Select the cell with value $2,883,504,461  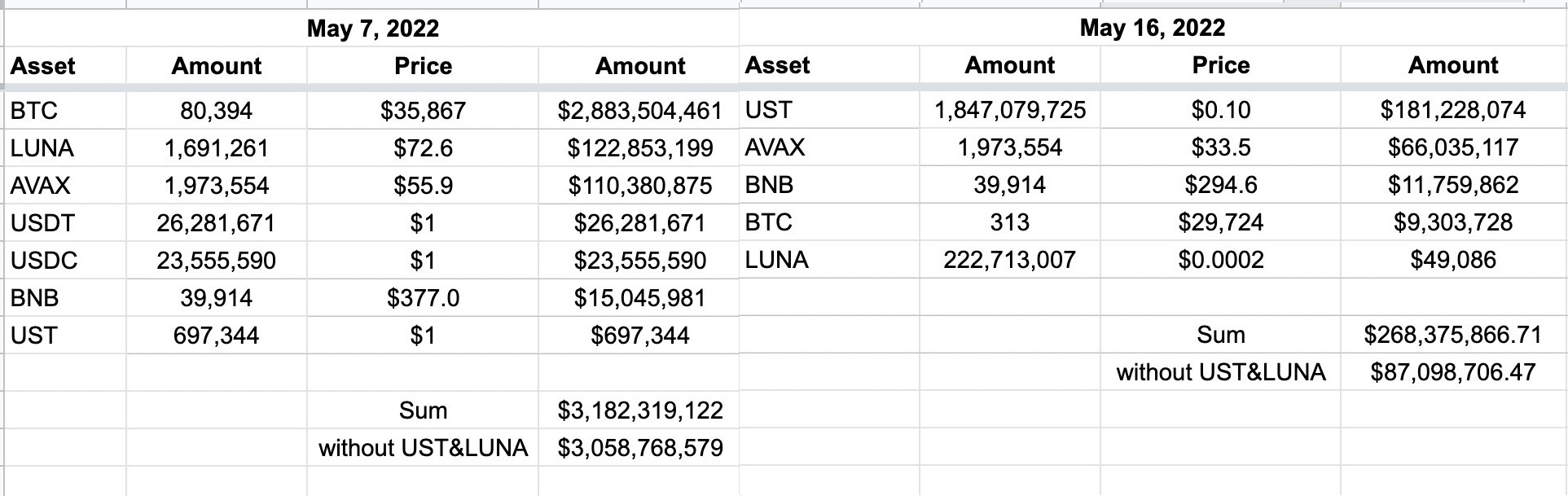coord(639,111)
